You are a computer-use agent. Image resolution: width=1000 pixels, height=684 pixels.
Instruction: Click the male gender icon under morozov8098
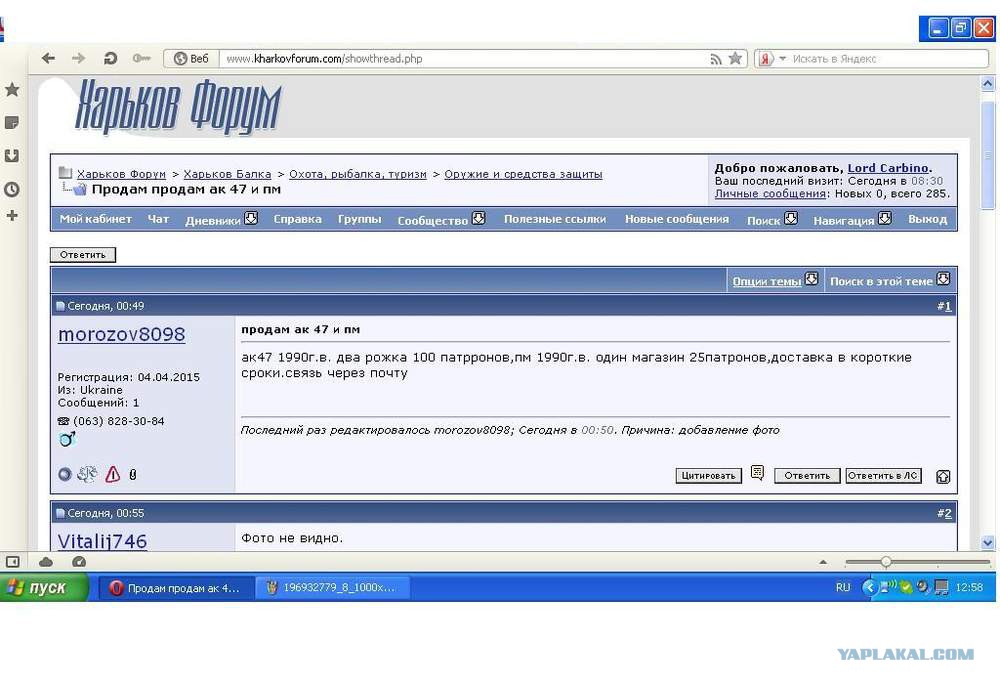click(67, 439)
